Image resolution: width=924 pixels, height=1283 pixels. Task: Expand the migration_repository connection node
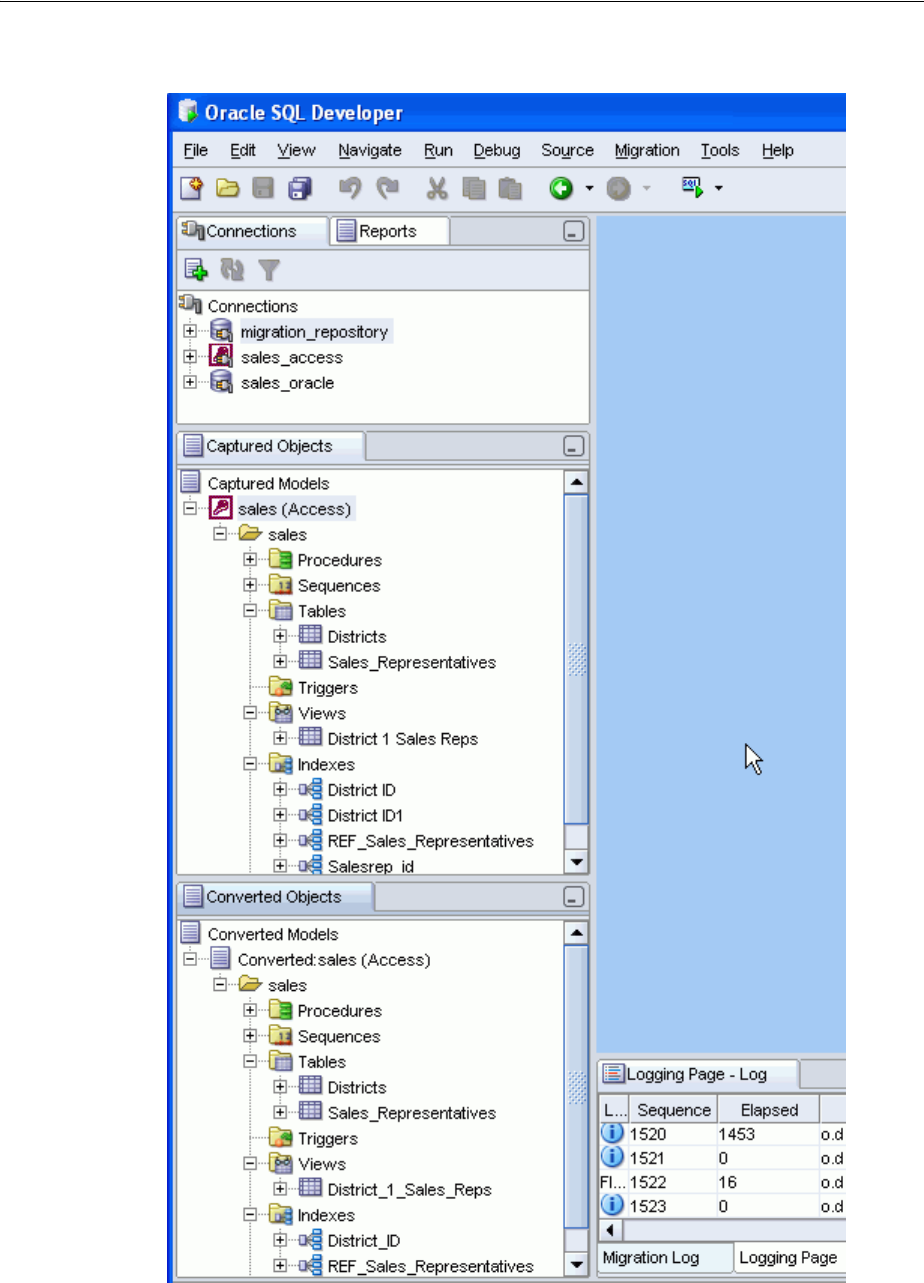pos(190,331)
